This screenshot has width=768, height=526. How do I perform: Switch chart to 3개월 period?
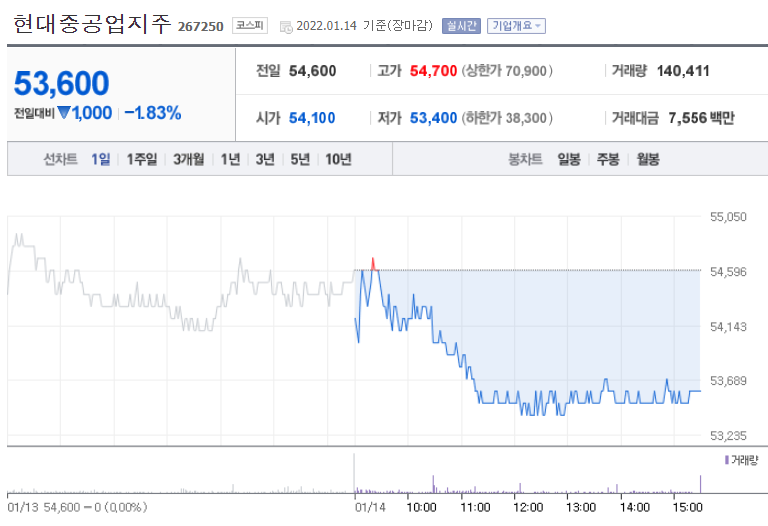coord(189,159)
